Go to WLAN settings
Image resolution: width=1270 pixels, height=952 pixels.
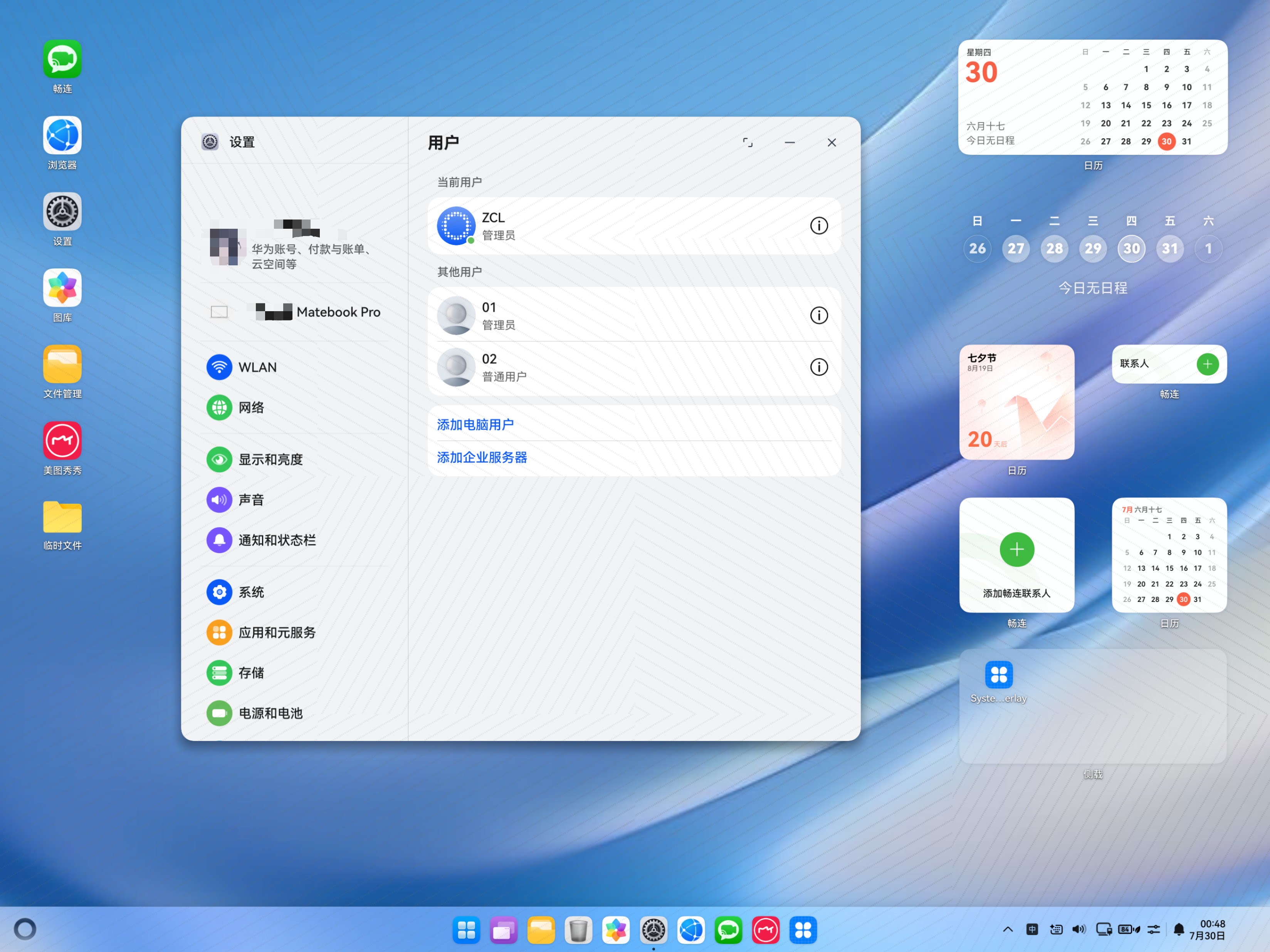(295, 367)
